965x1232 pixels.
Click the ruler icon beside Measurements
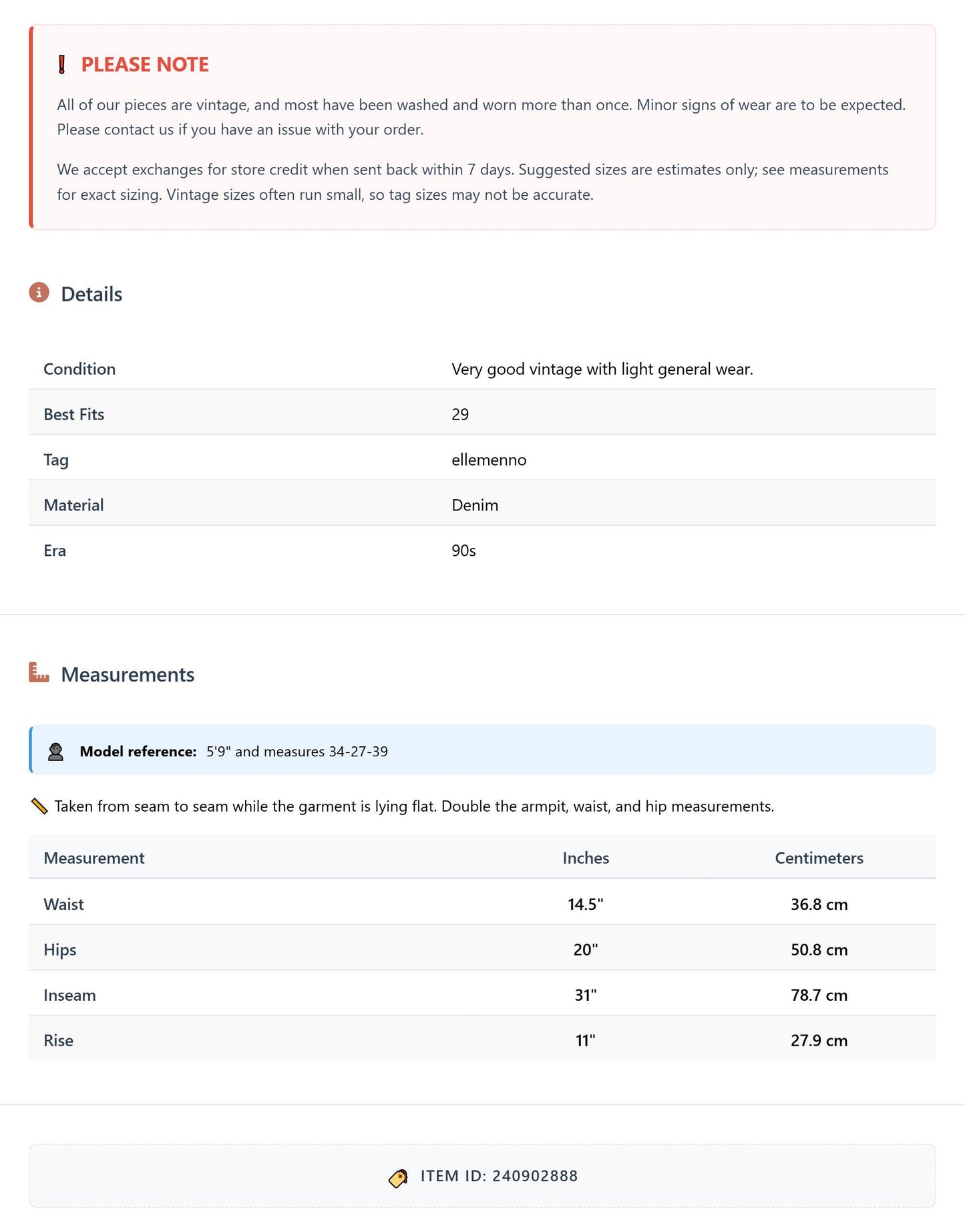39,672
